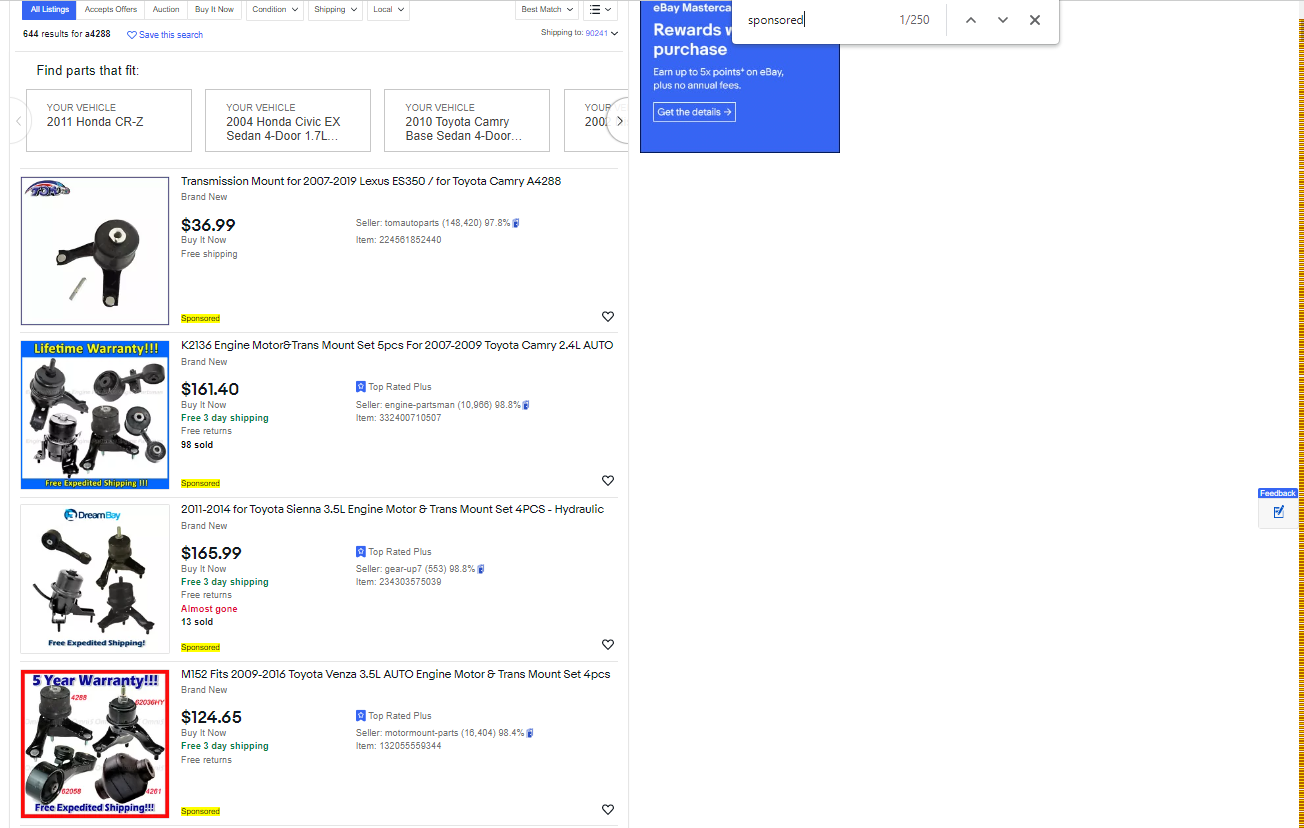1304x828 pixels.
Task: Open list view options dropdown
Action: pos(600,10)
